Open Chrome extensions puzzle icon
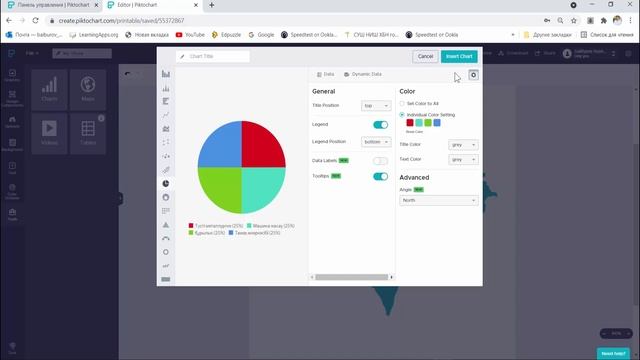The width and height of the screenshot is (640, 360). (x=604, y=20)
